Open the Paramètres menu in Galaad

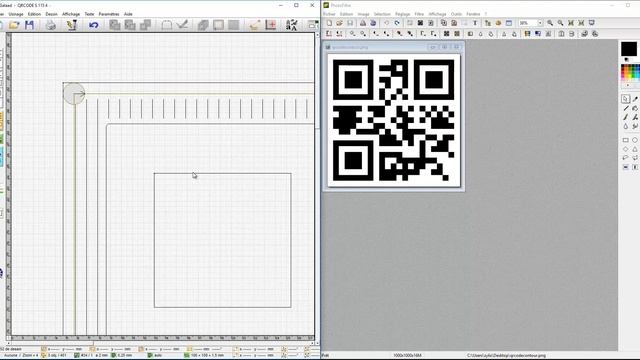tap(109, 14)
